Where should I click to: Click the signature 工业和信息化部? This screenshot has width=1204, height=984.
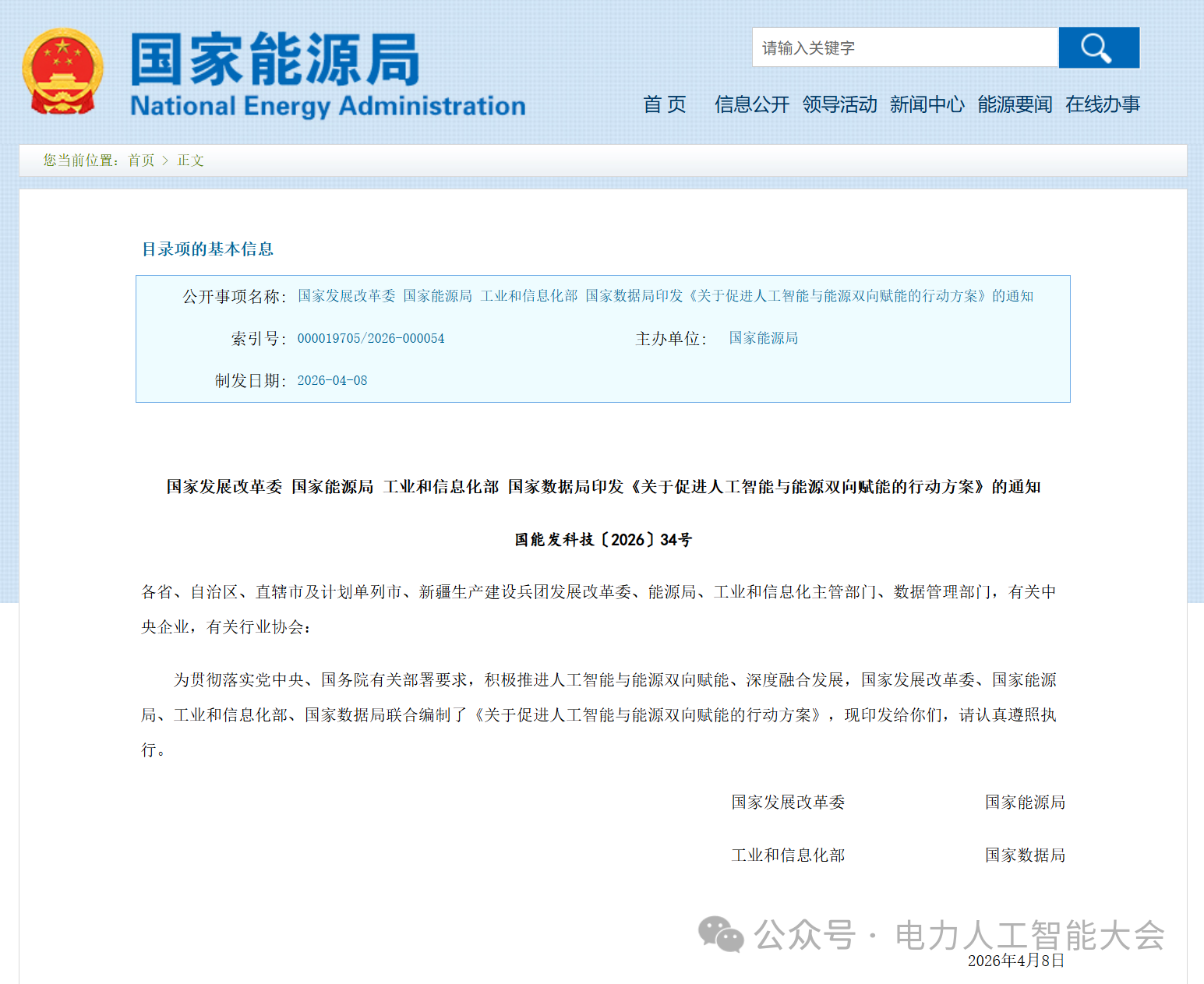(788, 855)
